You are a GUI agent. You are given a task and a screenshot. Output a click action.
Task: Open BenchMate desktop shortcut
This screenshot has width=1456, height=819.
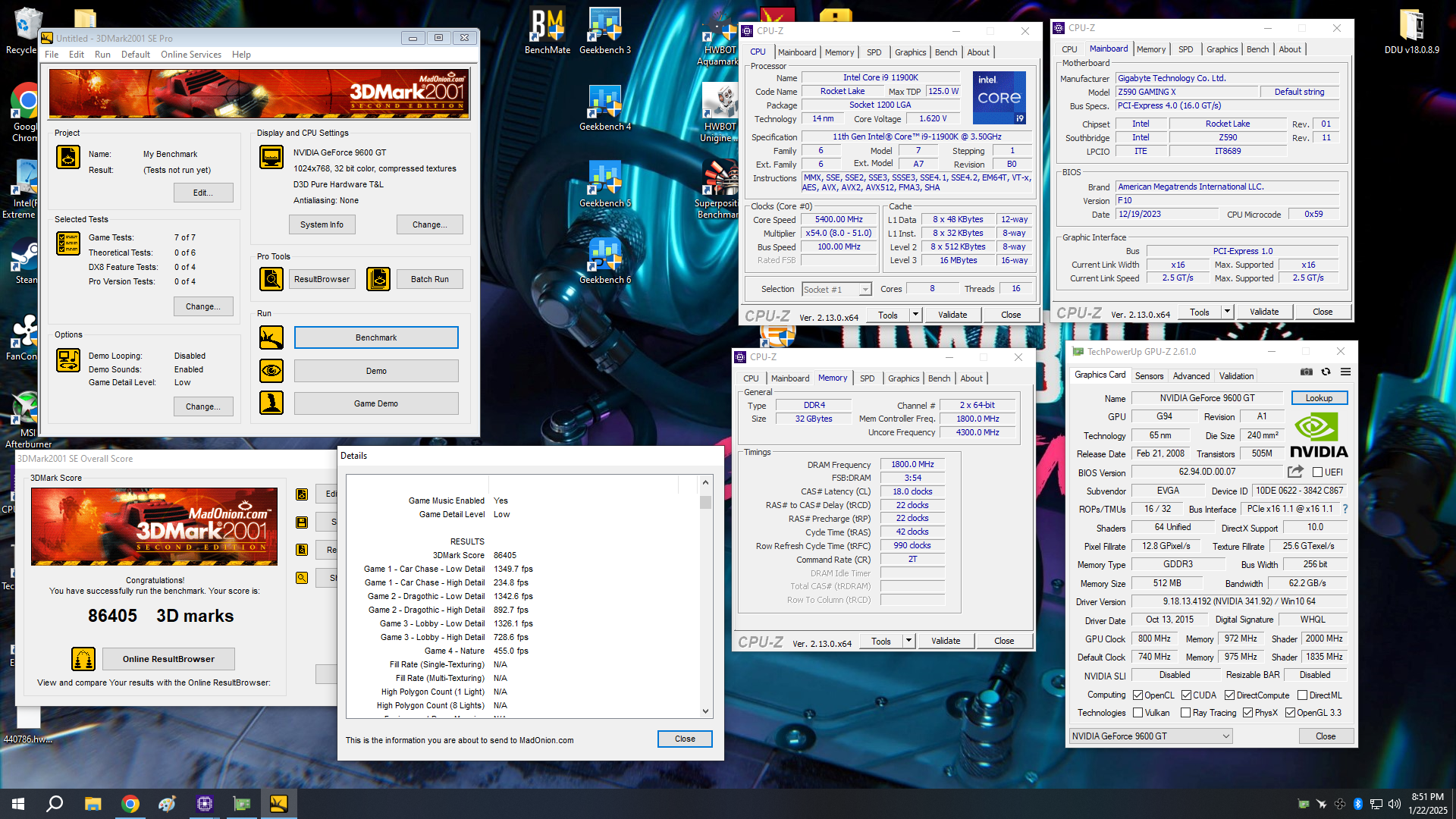[x=548, y=32]
